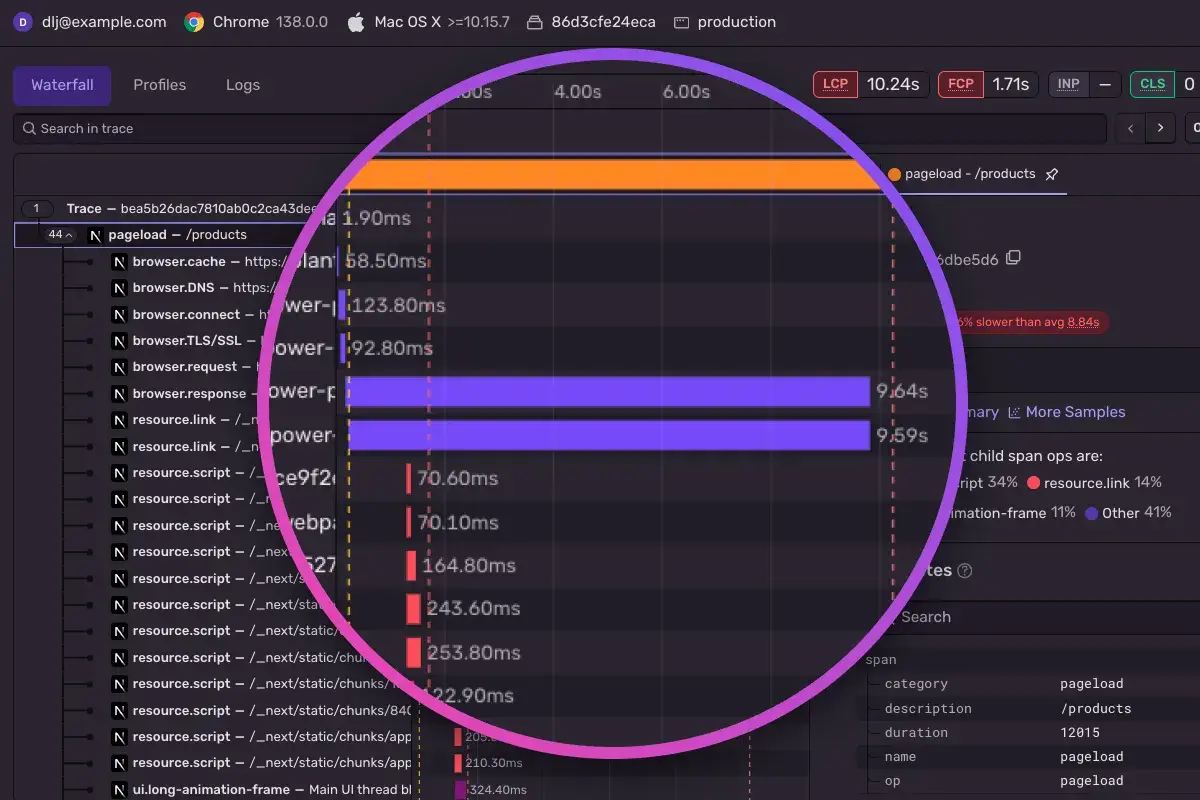Image resolution: width=1200 pixels, height=800 pixels.
Task: Click the Next.js icon on browser.cache row
Action: (119, 262)
